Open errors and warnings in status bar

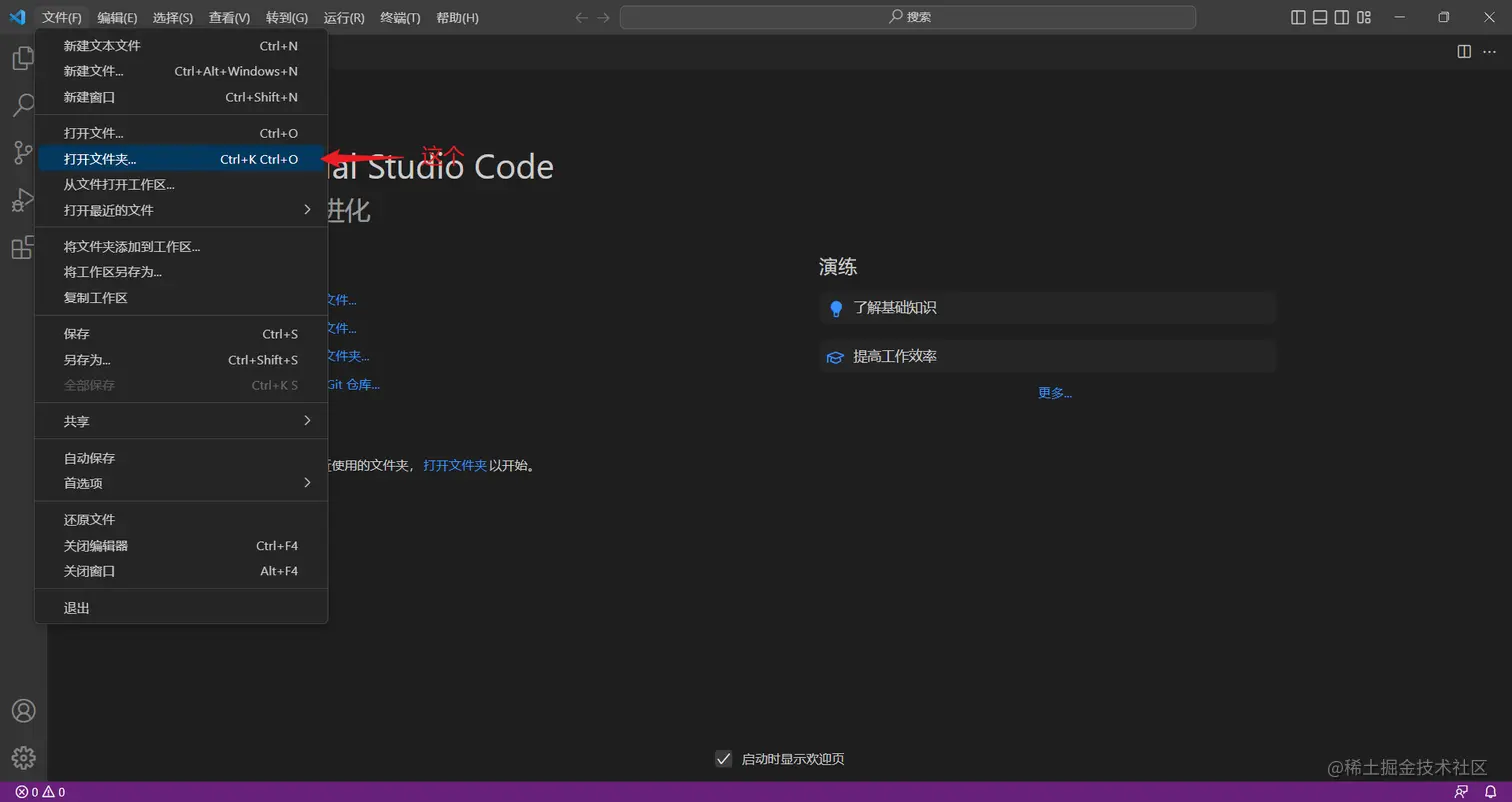pyautogui.click(x=40, y=792)
